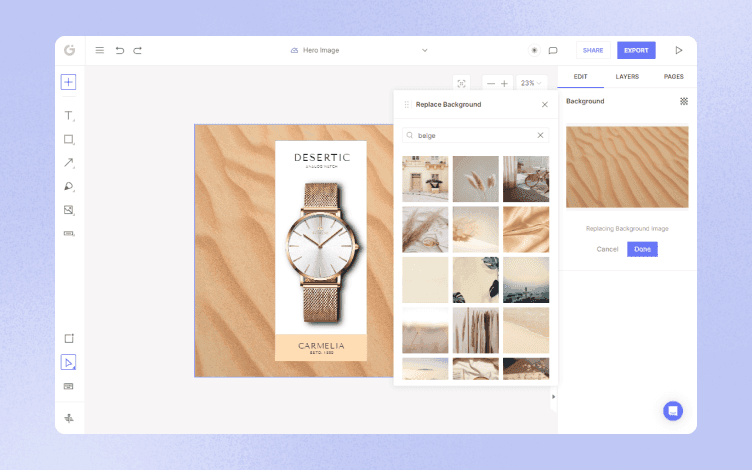Play the presentation preview
The image size is (752, 470).
click(679, 50)
